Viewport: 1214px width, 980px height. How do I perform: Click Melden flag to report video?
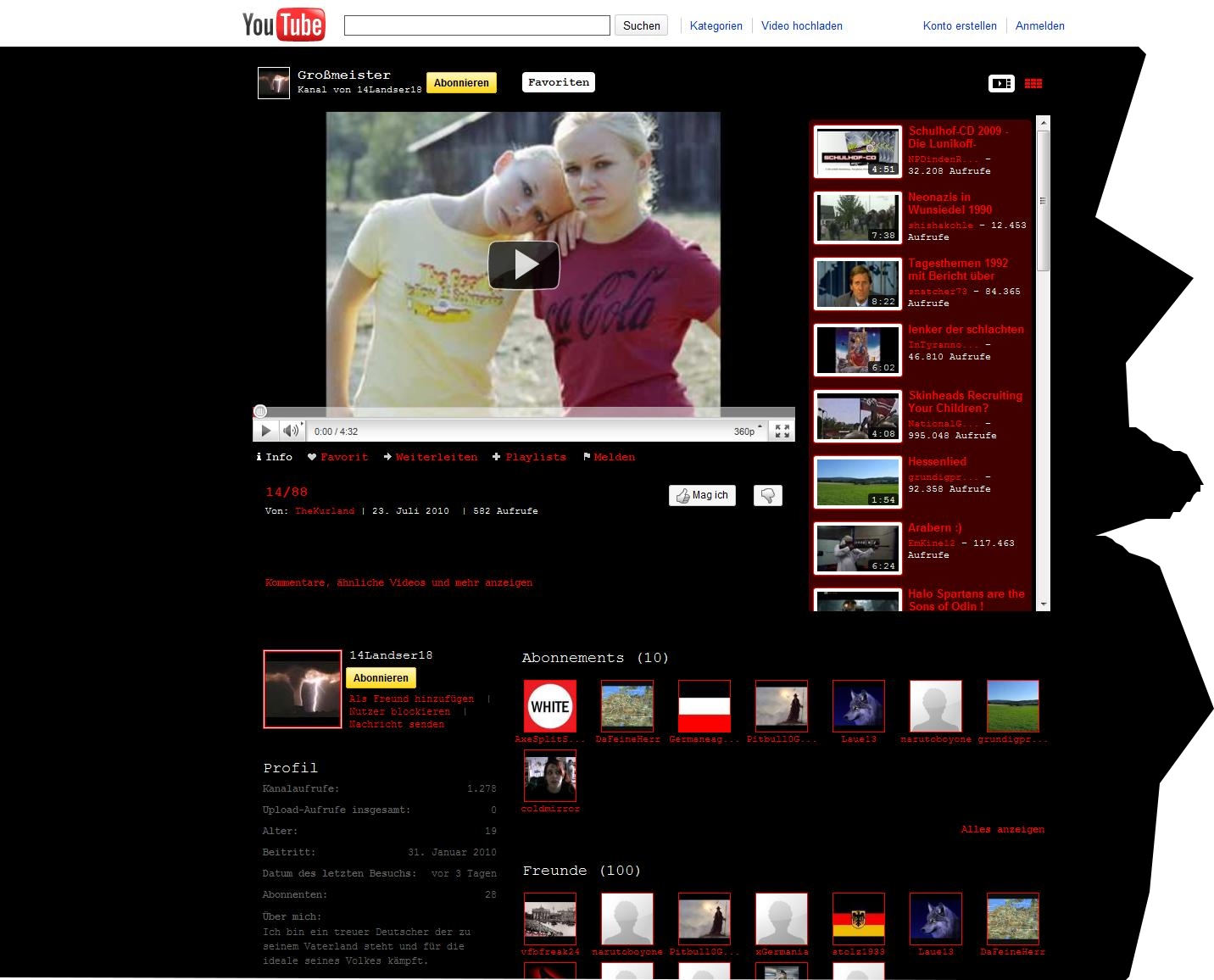(609, 457)
